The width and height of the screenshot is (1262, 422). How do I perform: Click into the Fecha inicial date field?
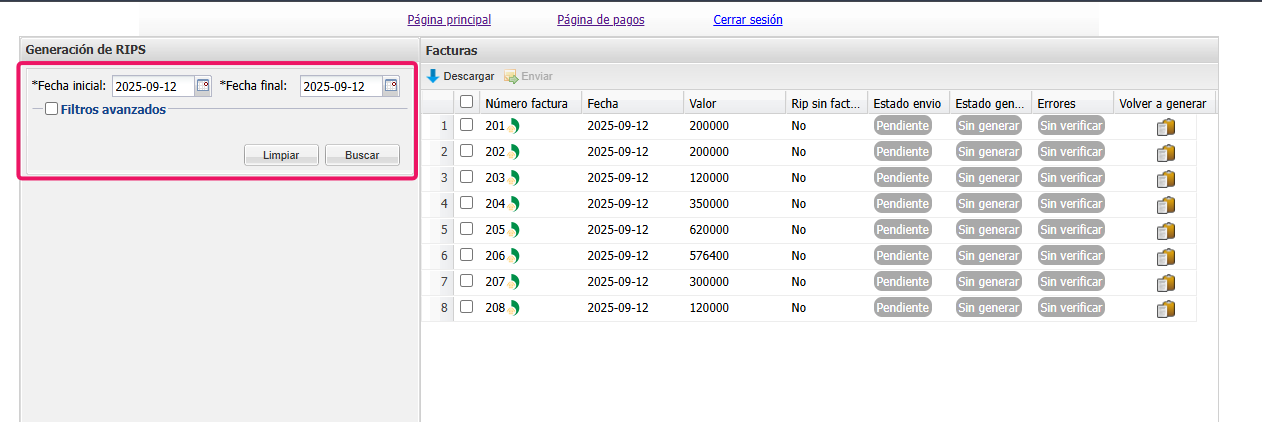(152, 87)
